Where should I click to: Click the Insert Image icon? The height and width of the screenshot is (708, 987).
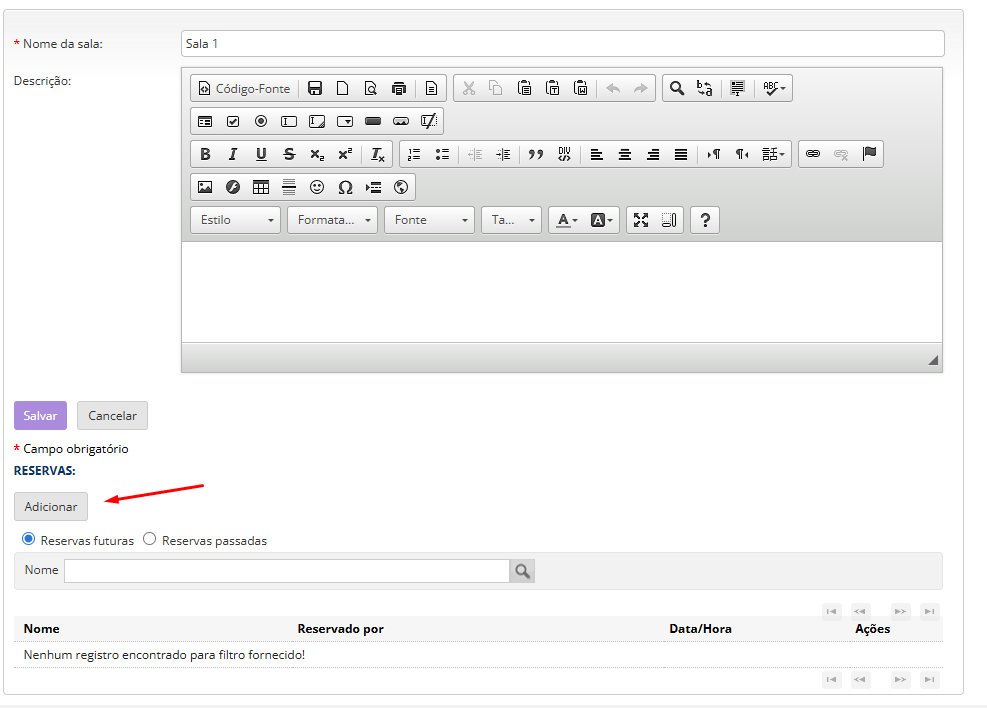pos(205,187)
